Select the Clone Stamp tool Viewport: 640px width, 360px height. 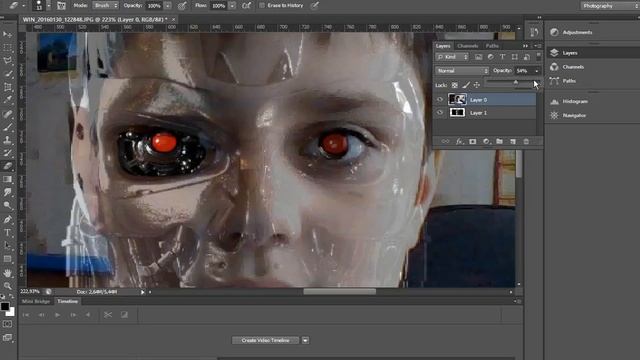(x=7, y=140)
